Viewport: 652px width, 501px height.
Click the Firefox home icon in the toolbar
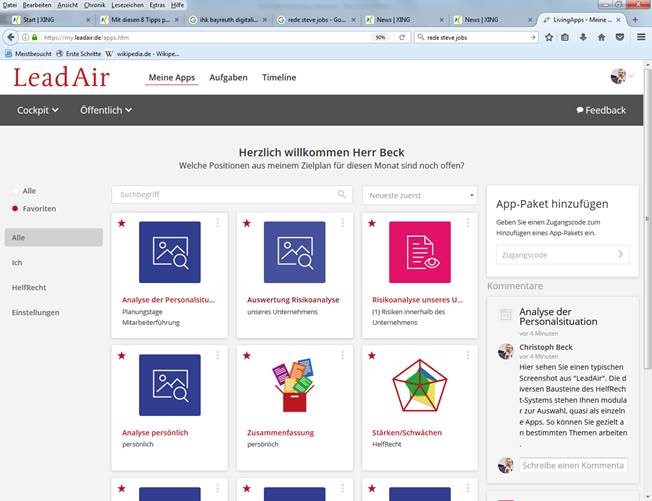pos(601,37)
